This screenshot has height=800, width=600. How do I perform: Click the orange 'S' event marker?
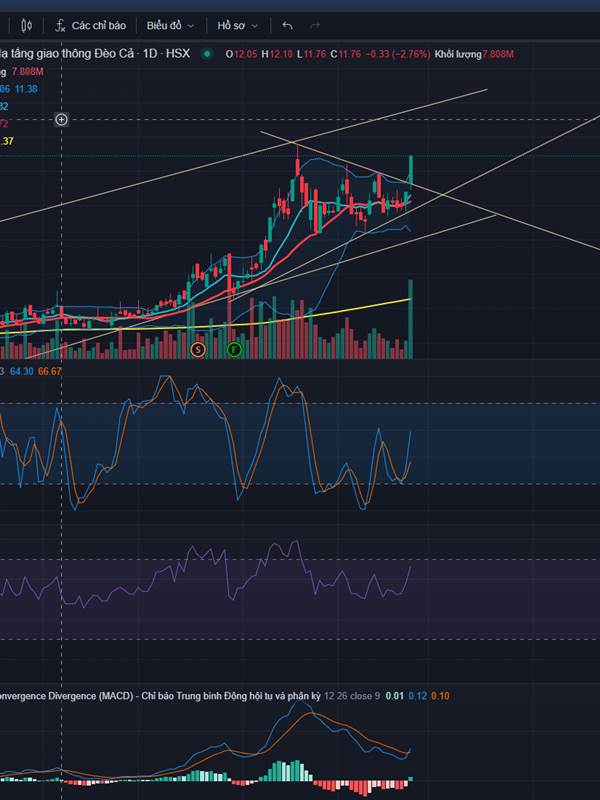coord(198,350)
